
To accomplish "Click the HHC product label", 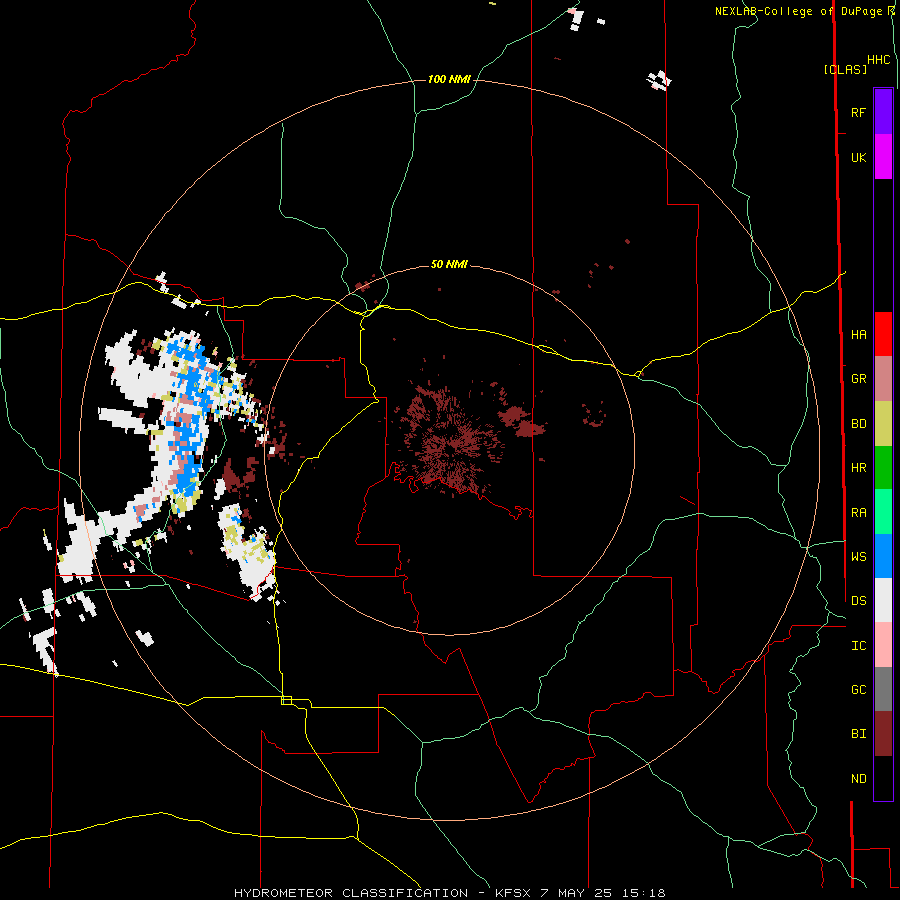I will 878,60.
